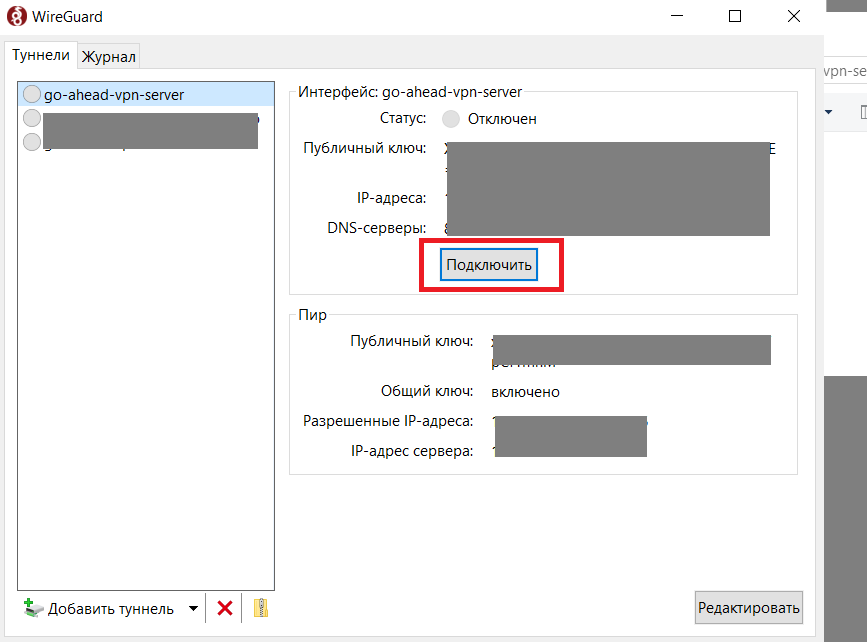Export tunnels using the zip archive icon

(260, 608)
